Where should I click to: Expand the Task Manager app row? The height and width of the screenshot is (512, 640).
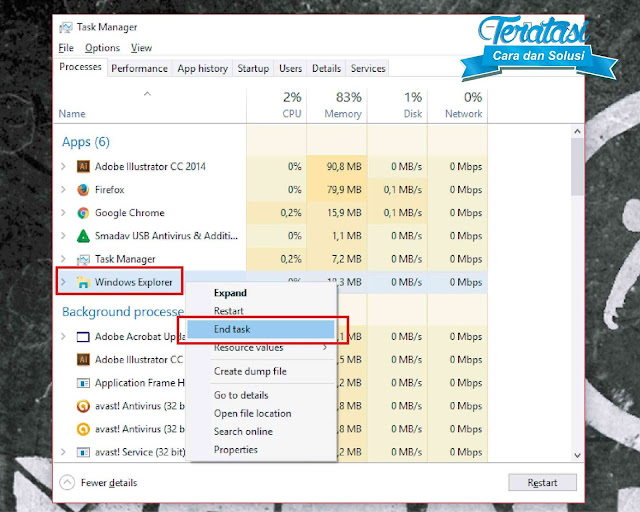[x=63, y=259]
